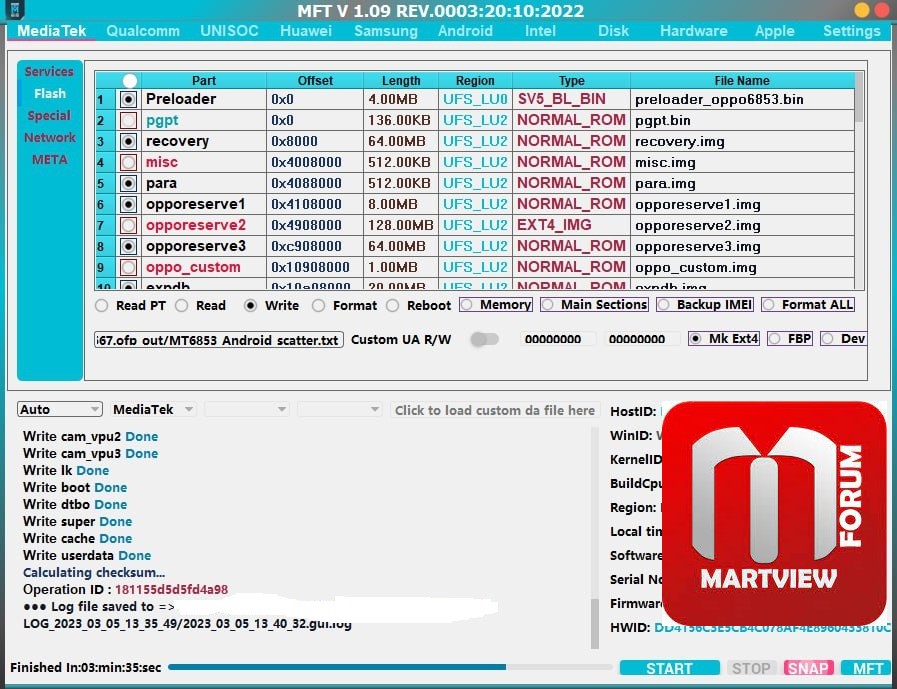Image resolution: width=897 pixels, height=689 pixels.
Task: Click the orange window control button
Action: coord(862,10)
